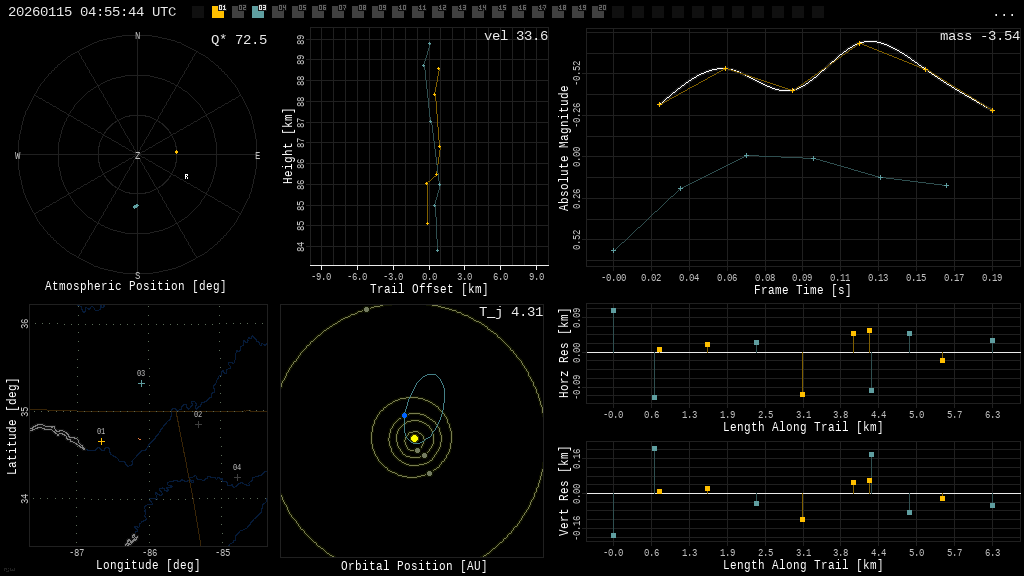Toggle teal station 03 box in top bar
This screenshot has height=576, width=1024.
[x=258, y=12]
